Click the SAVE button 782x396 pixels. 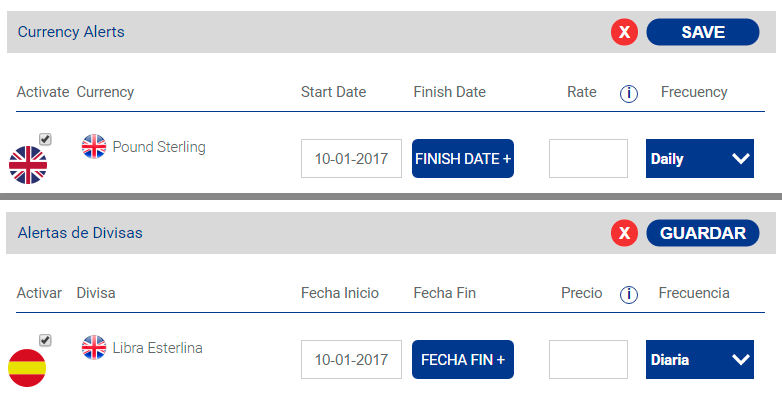[703, 32]
